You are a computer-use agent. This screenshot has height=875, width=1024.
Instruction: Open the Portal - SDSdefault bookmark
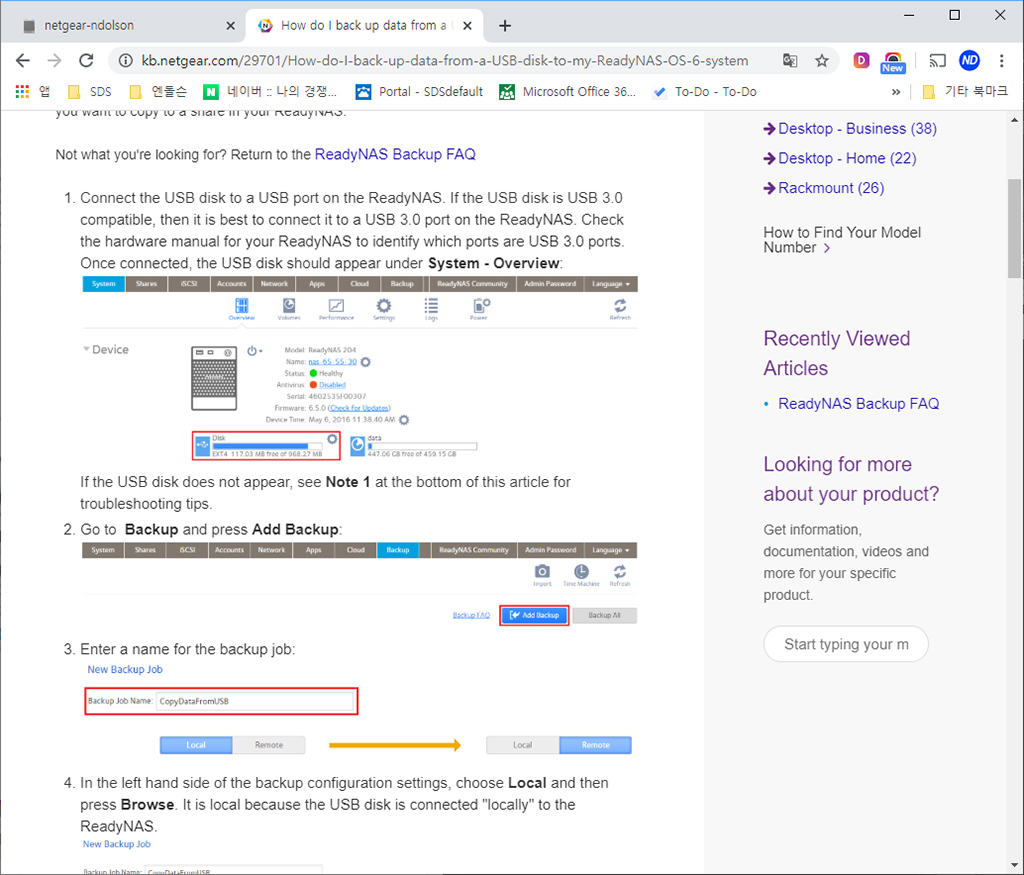419,91
